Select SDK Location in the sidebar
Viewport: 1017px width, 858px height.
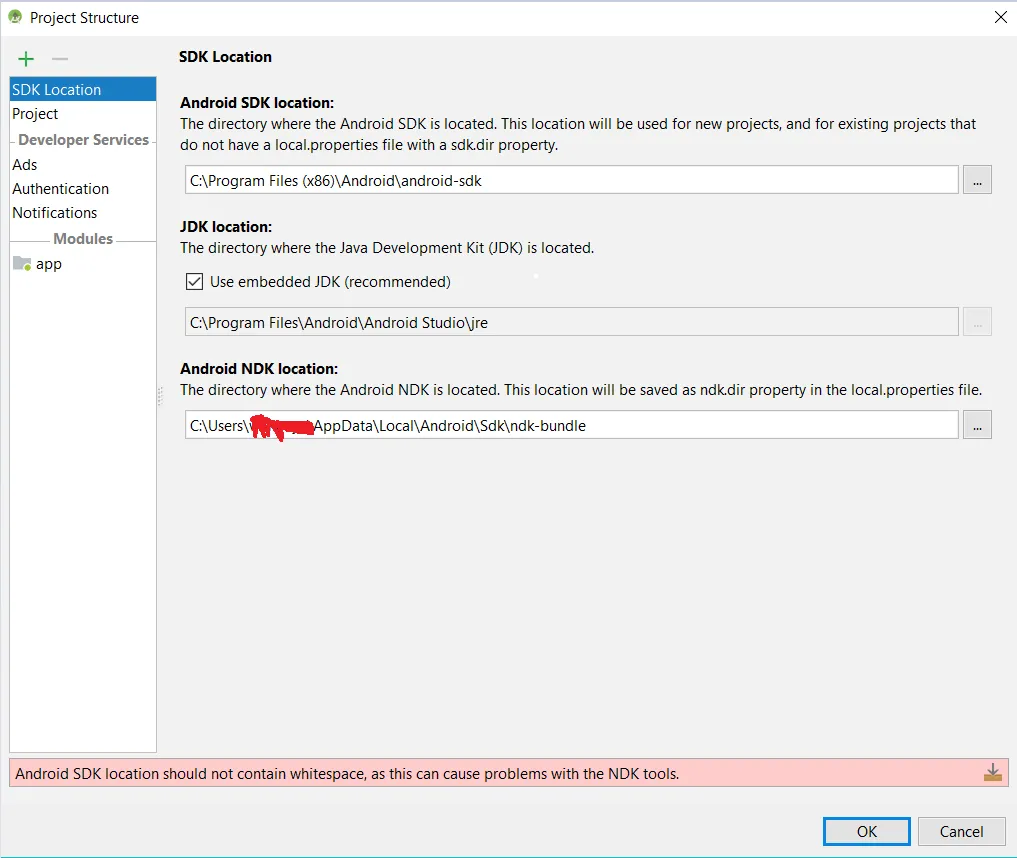tap(83, 89)
